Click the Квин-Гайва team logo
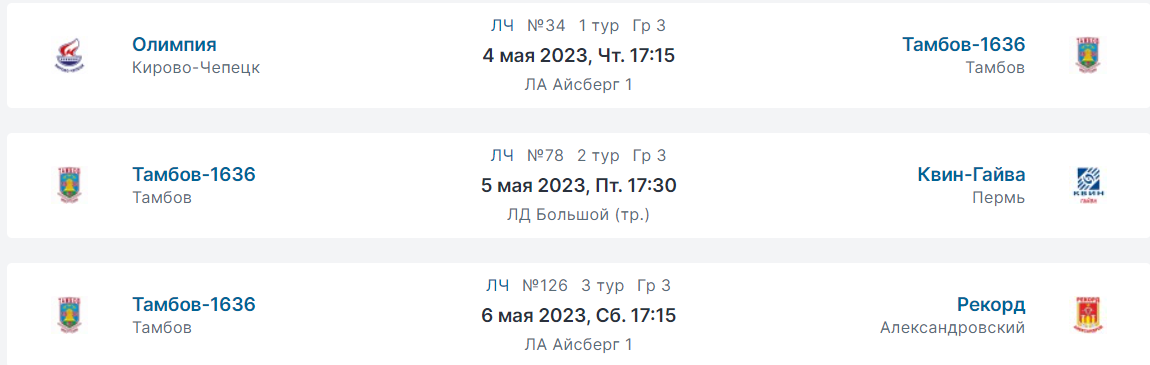This screenshot has width=1150, height=365. (x=1088, y=185)
